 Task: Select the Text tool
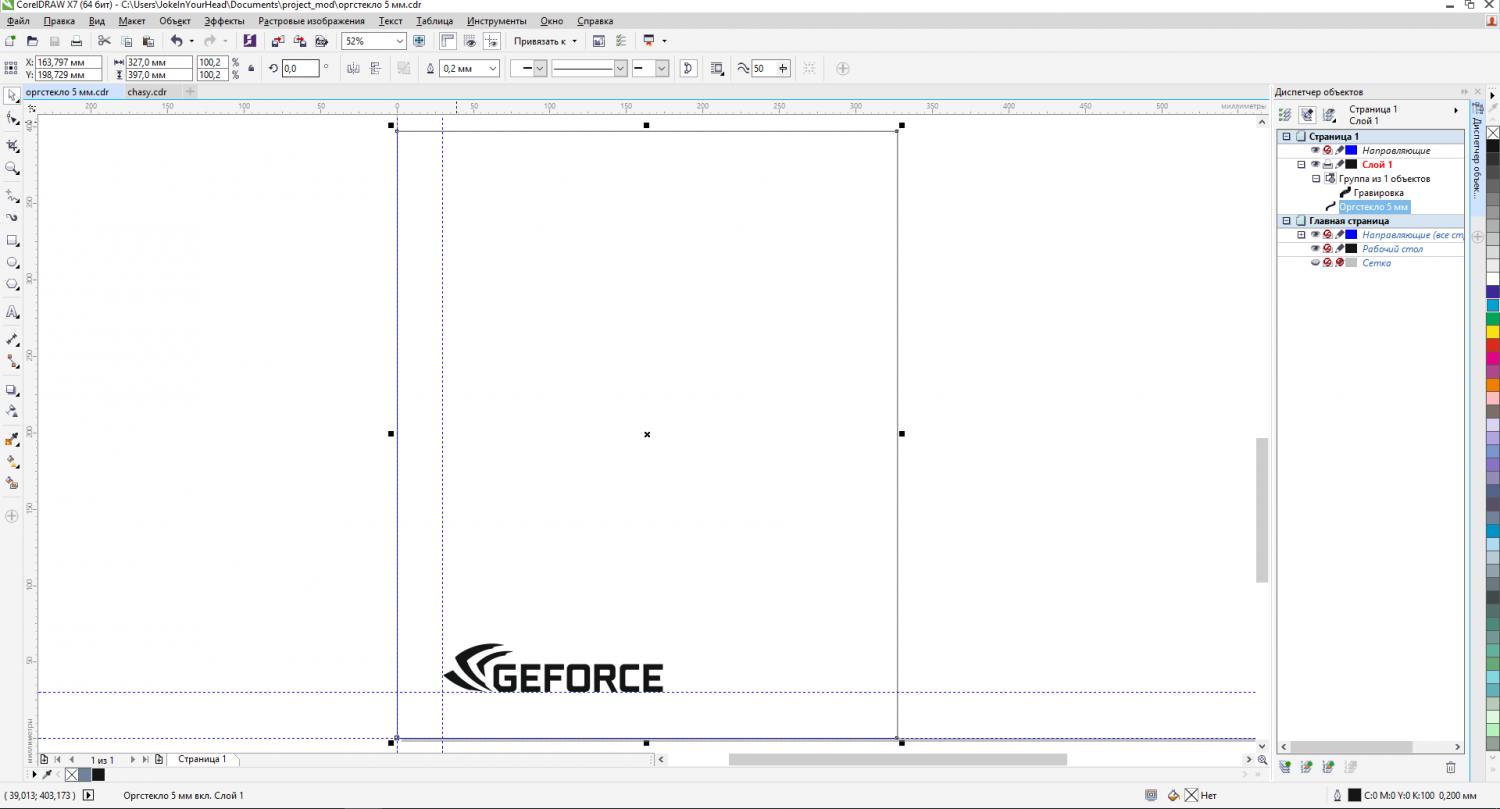[x=12, y=313]
